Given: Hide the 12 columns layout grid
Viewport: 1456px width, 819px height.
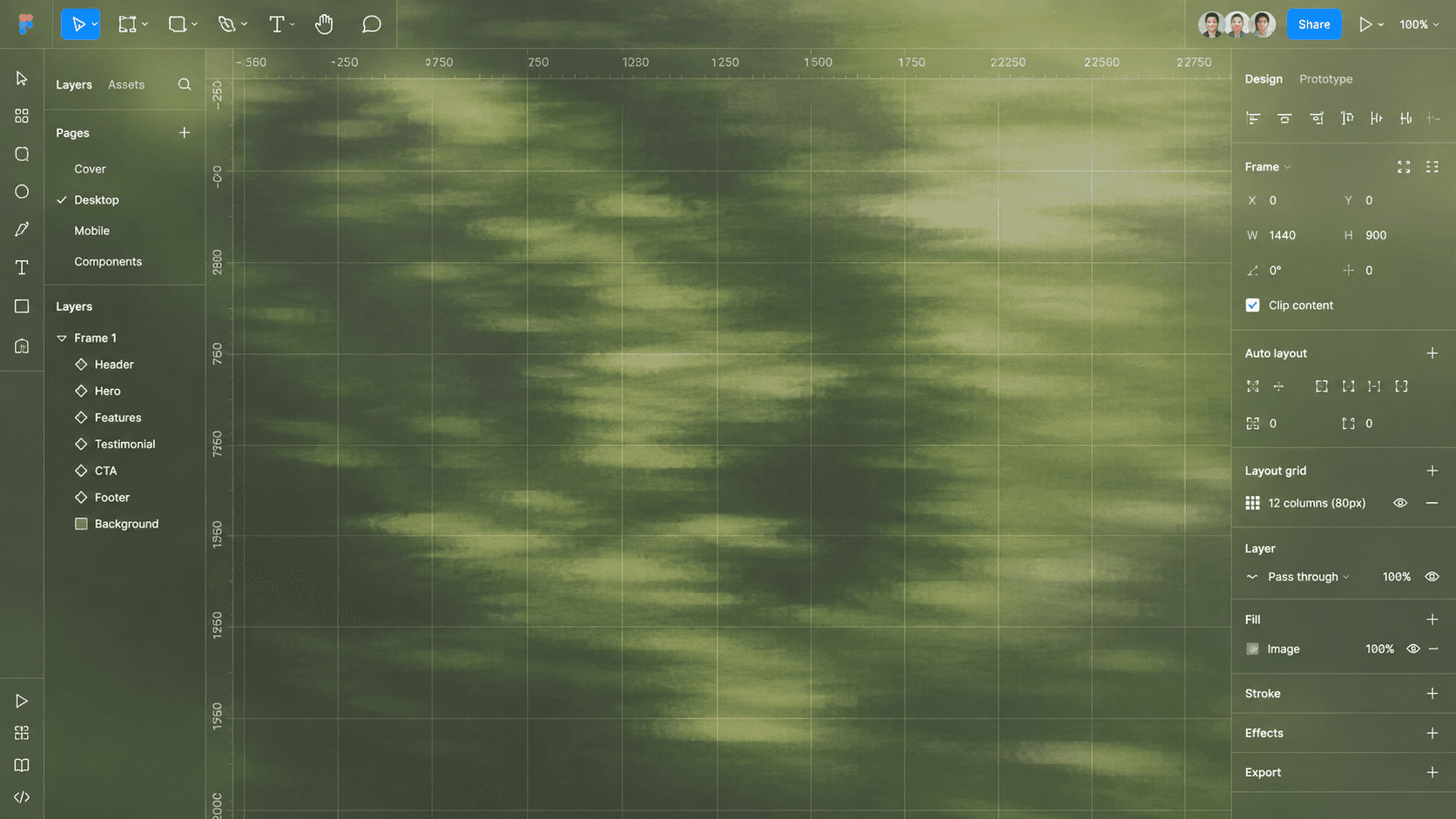Looking at the screenshot, I should [x=1400, y=503].
